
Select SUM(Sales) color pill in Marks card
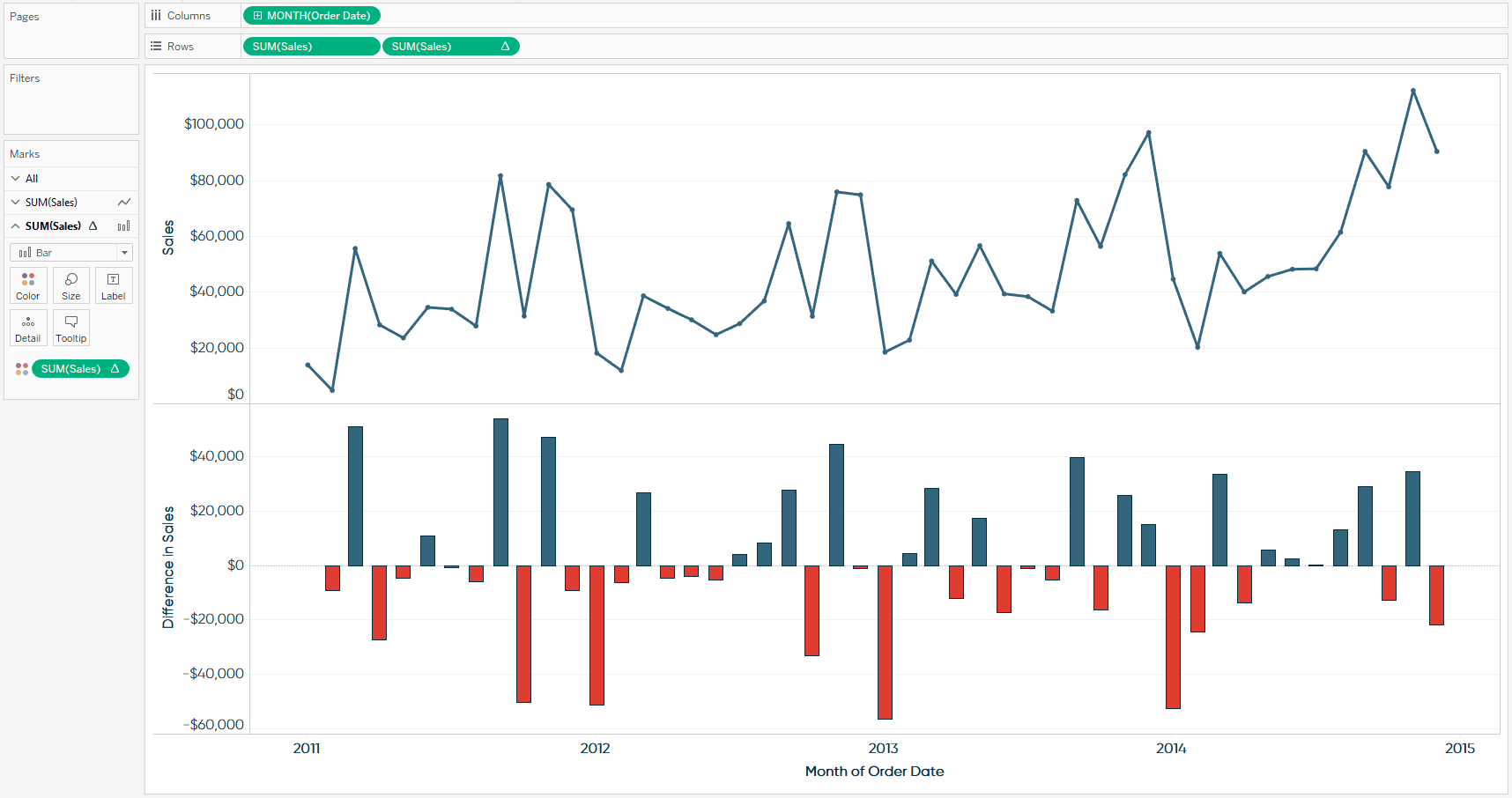pyautogui.click(x=80, y=369)
